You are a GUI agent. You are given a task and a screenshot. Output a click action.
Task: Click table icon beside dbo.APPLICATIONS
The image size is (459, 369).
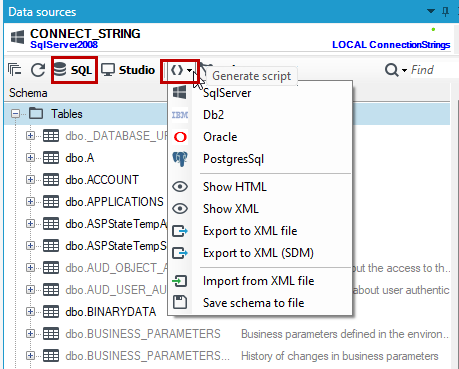51,202
